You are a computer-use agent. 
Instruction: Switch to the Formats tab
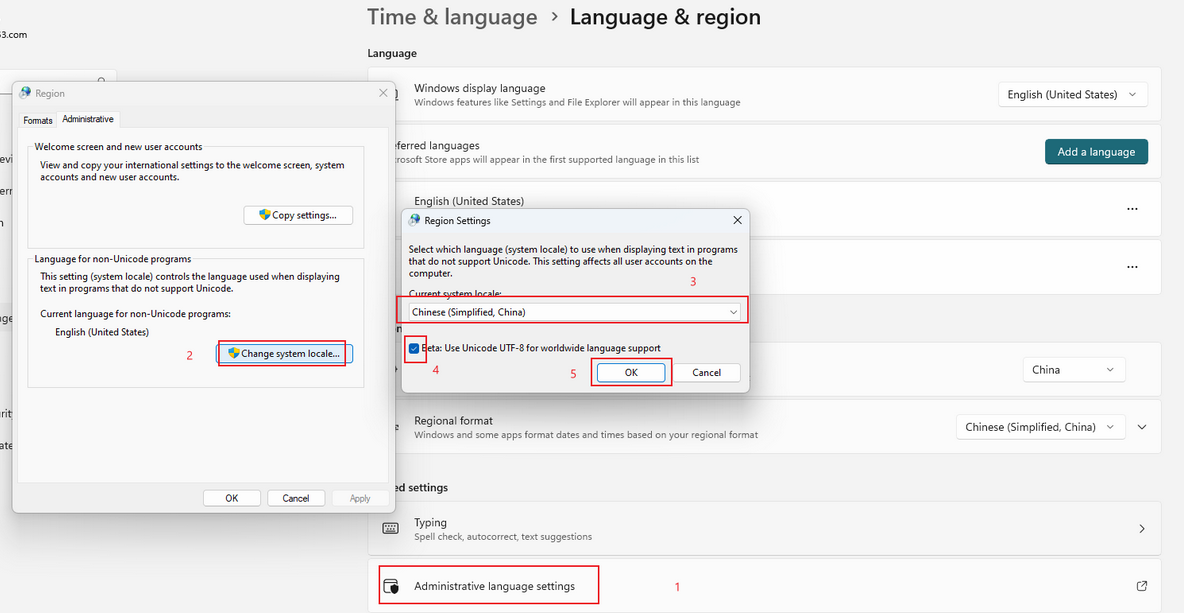pos(38,120)
